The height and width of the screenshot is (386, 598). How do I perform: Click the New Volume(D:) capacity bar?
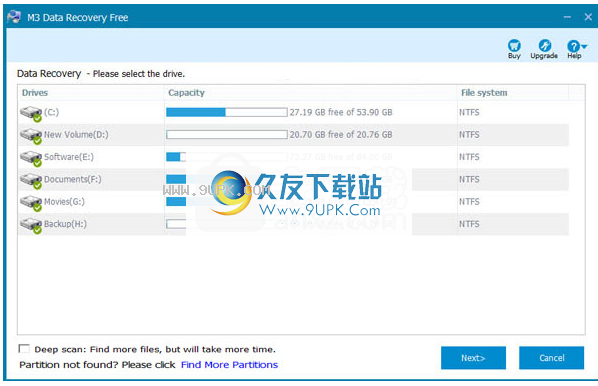pos(227,135)
